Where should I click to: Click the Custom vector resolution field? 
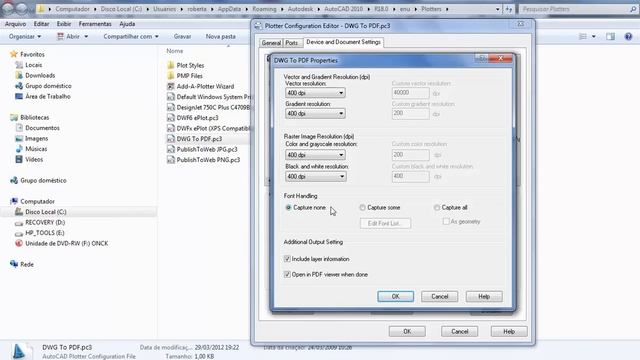(x=411, y=93)
